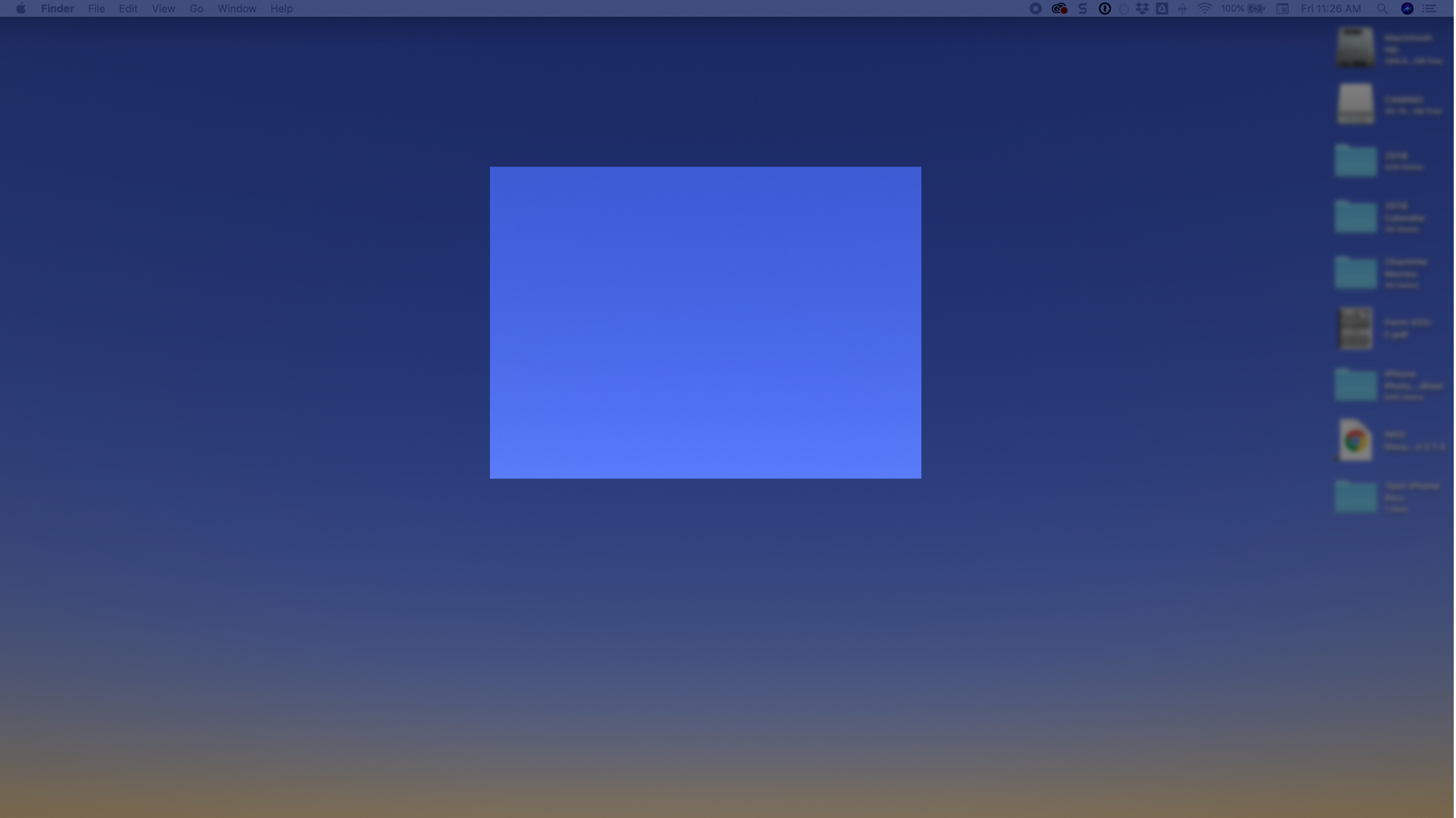Open the Help menu
1456x818 pixels.
[281, 8]
